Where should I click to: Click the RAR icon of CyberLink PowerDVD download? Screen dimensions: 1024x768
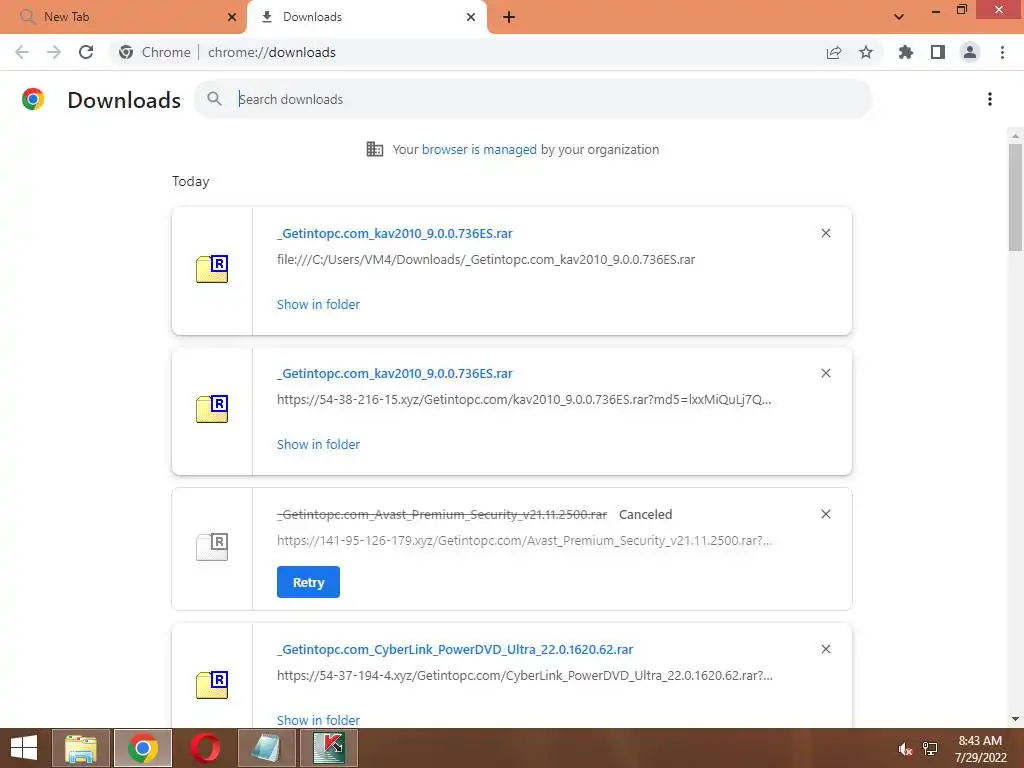[212, 685]
